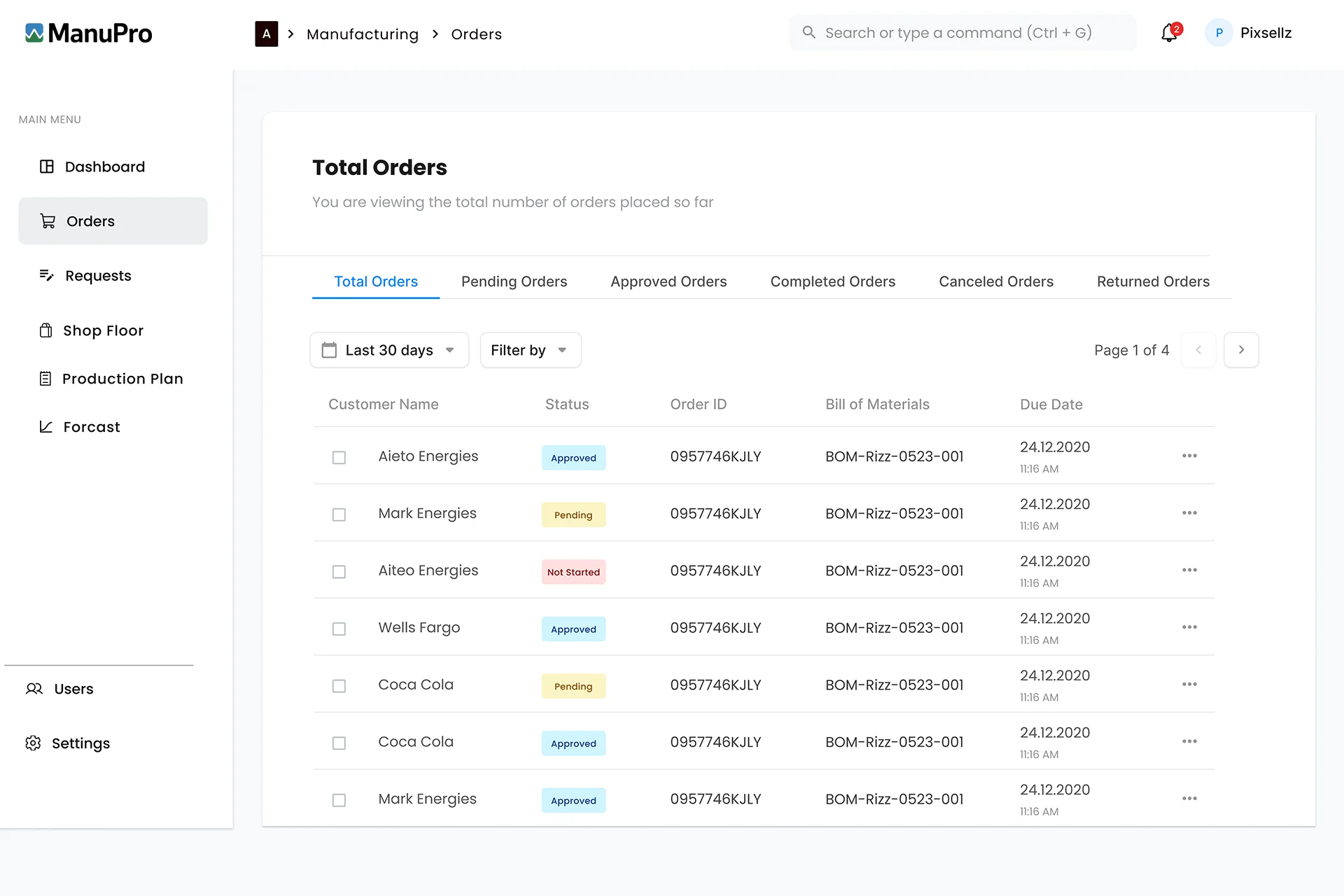Click the Shop Floor bag icon
This screenshot has width=1344, height=896.
[x=46, y=330]
